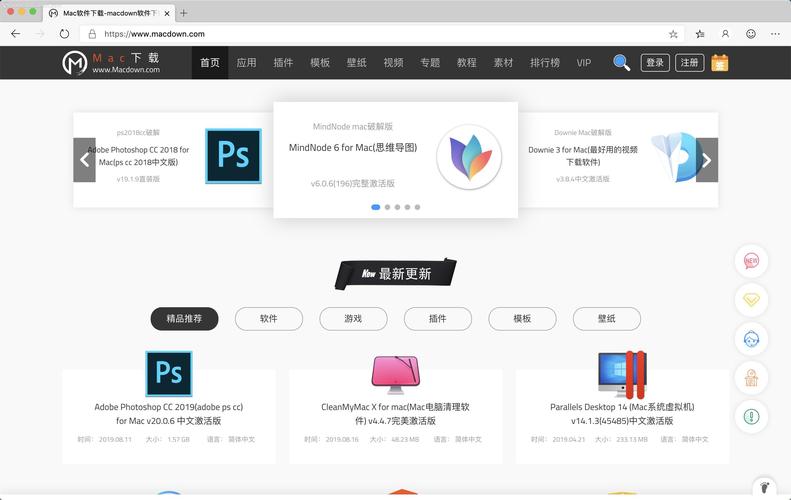Select the 插件 filter pill

438,319
